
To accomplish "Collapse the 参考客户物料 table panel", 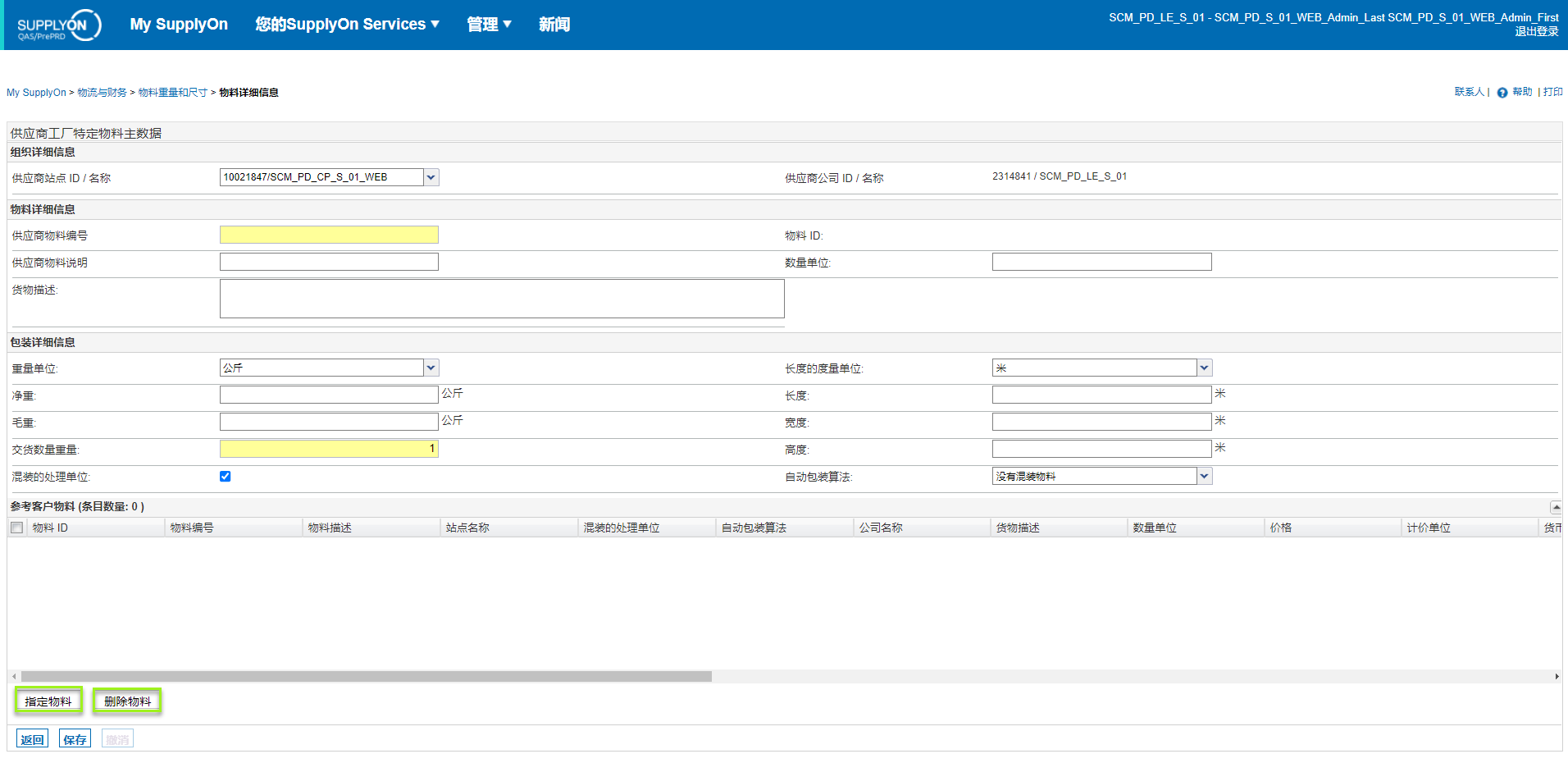I will [1555, 507].
